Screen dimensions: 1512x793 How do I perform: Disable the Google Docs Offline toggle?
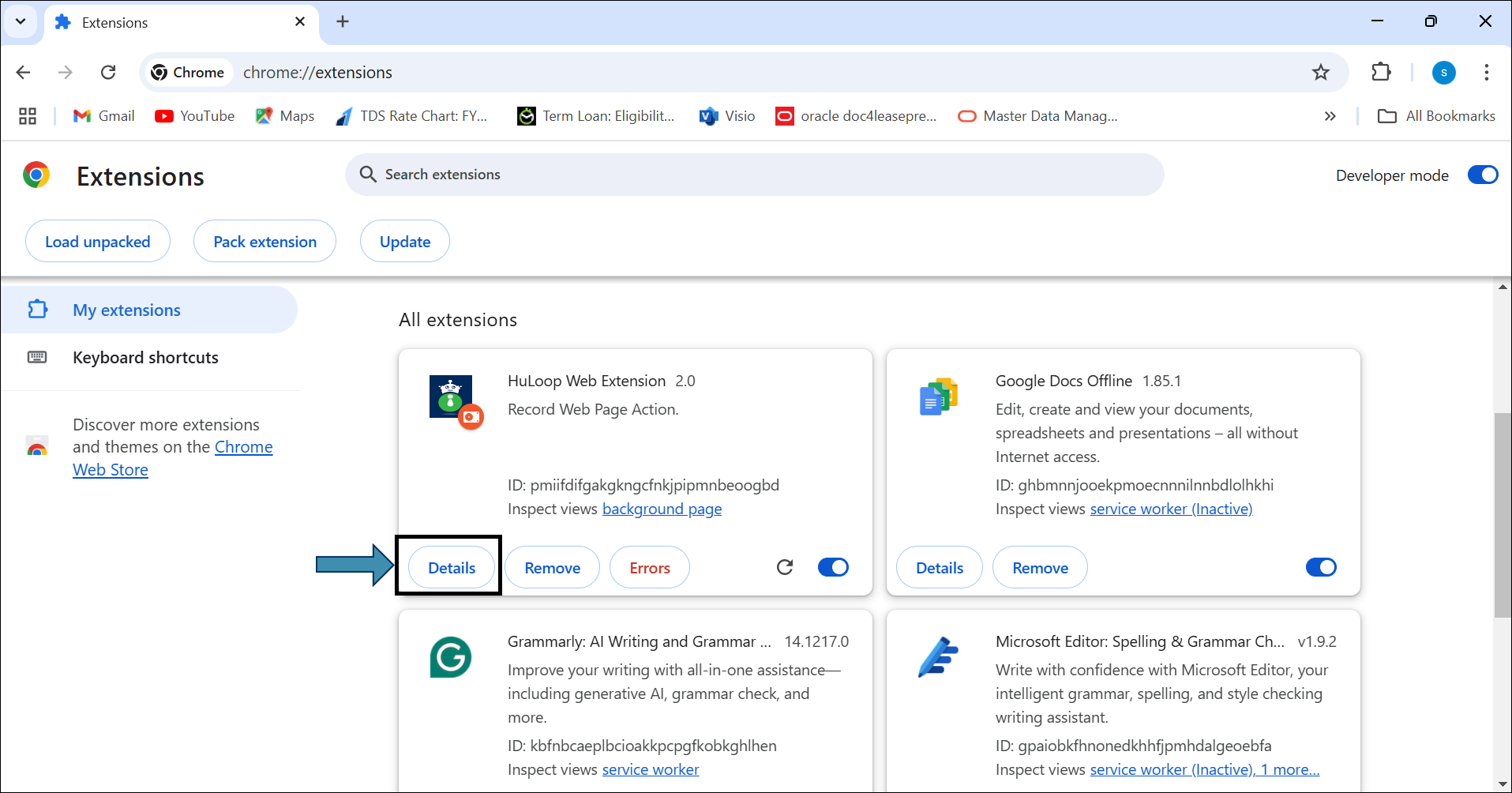[x=1321, y=567]
